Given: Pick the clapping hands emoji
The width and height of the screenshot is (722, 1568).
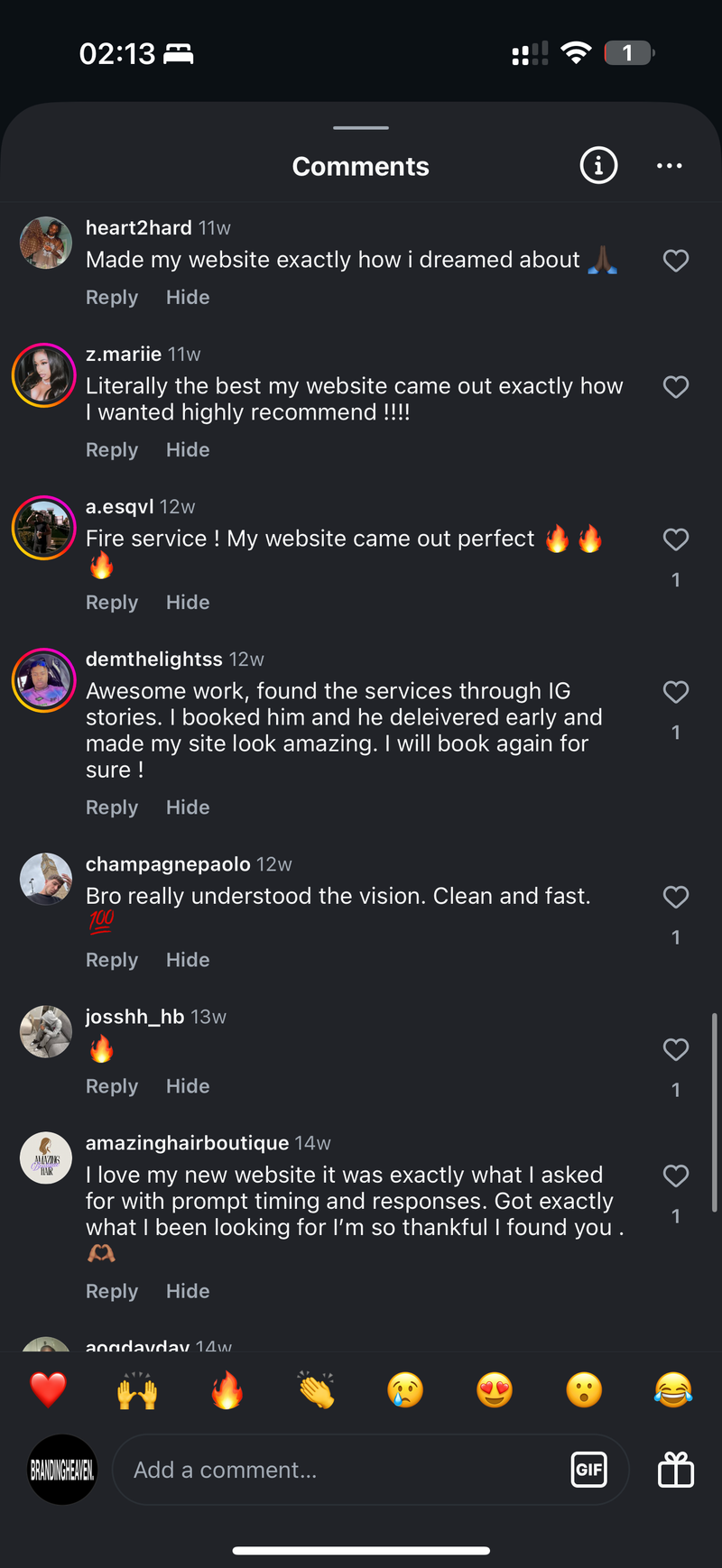Looking at the screenshot, I should 316,1390.
